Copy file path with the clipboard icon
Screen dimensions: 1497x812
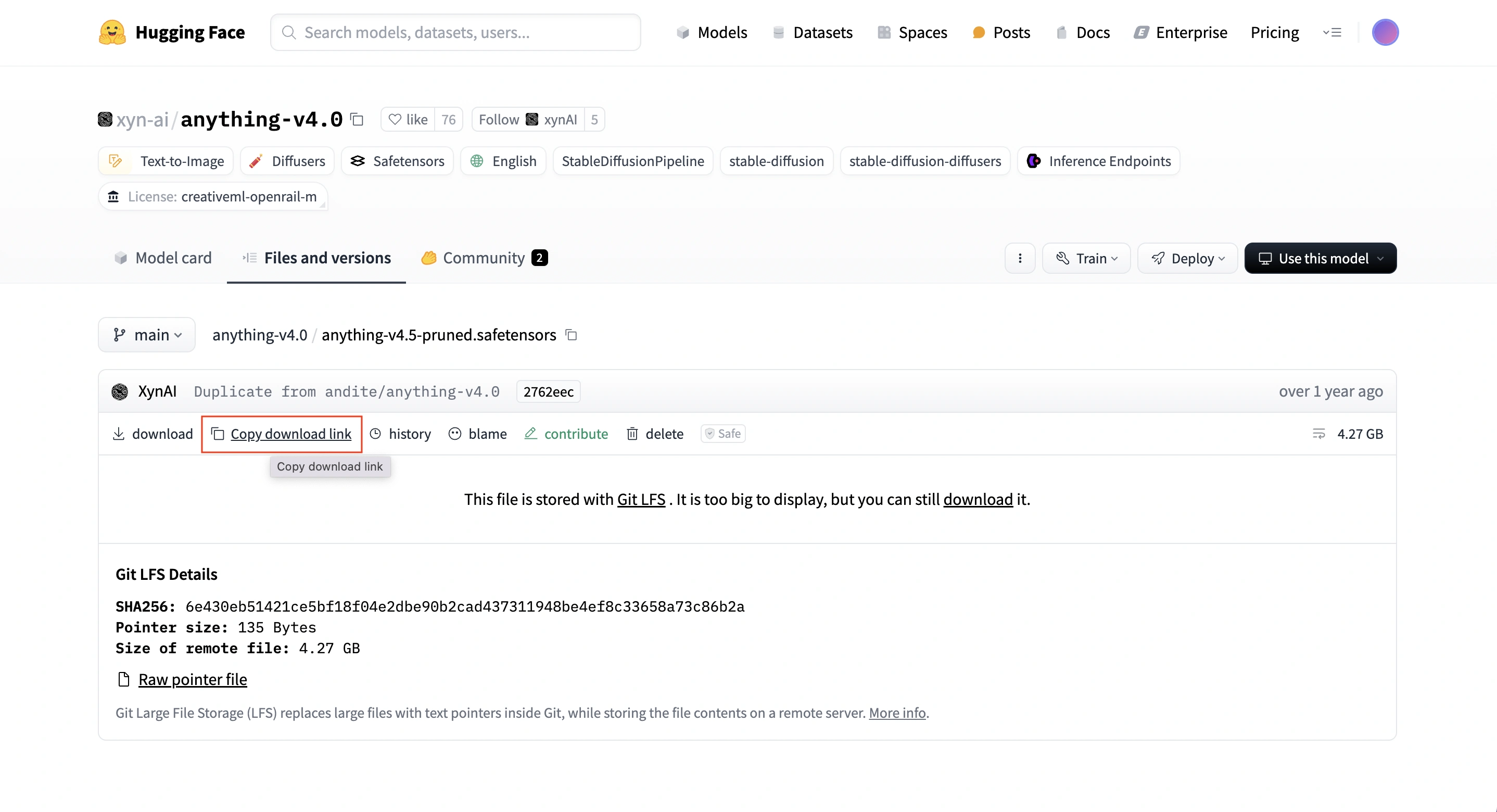pyautogui.click(x=571, y=335)
